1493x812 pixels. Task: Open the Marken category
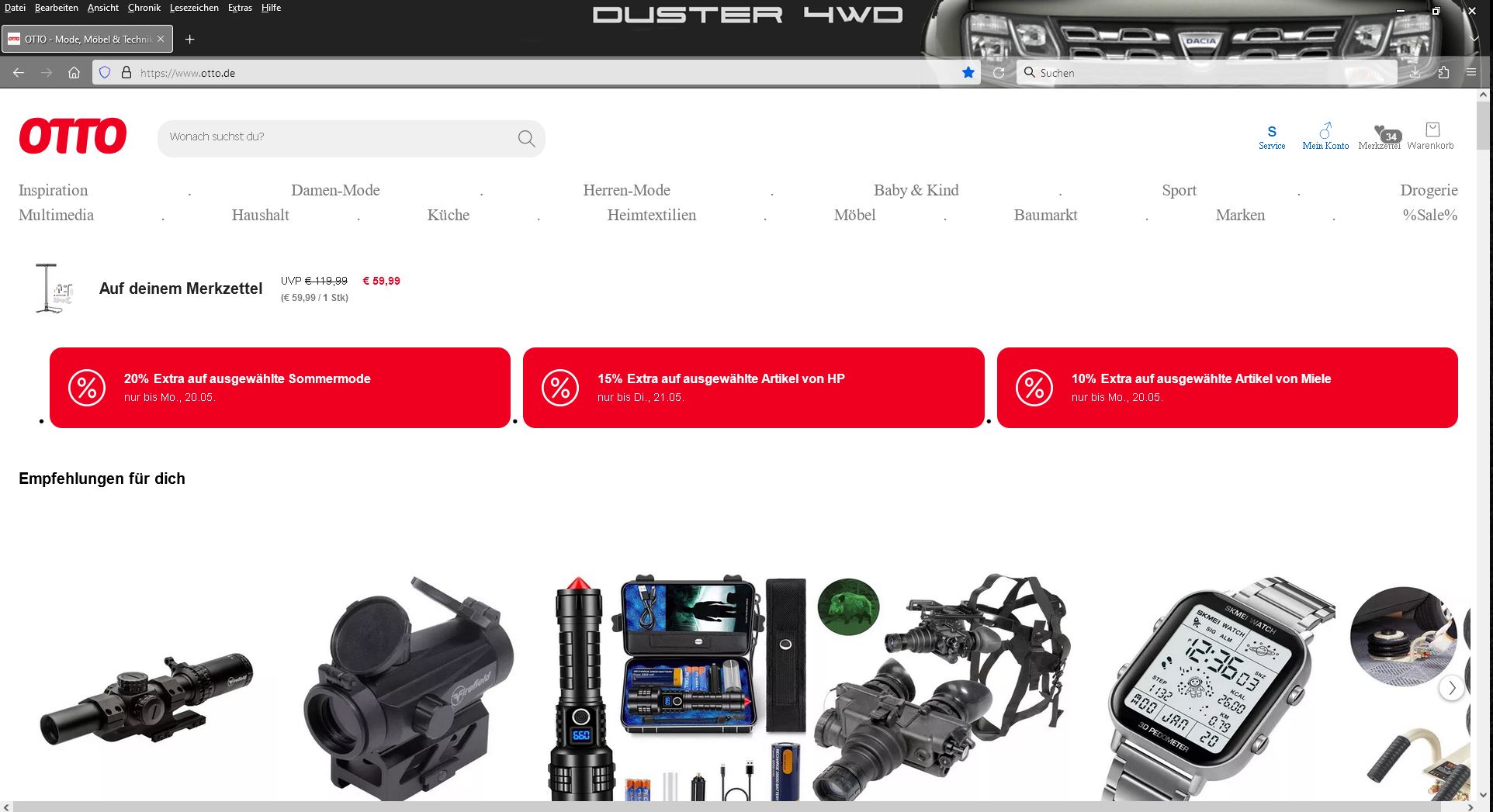click(x=1240, y=216)
